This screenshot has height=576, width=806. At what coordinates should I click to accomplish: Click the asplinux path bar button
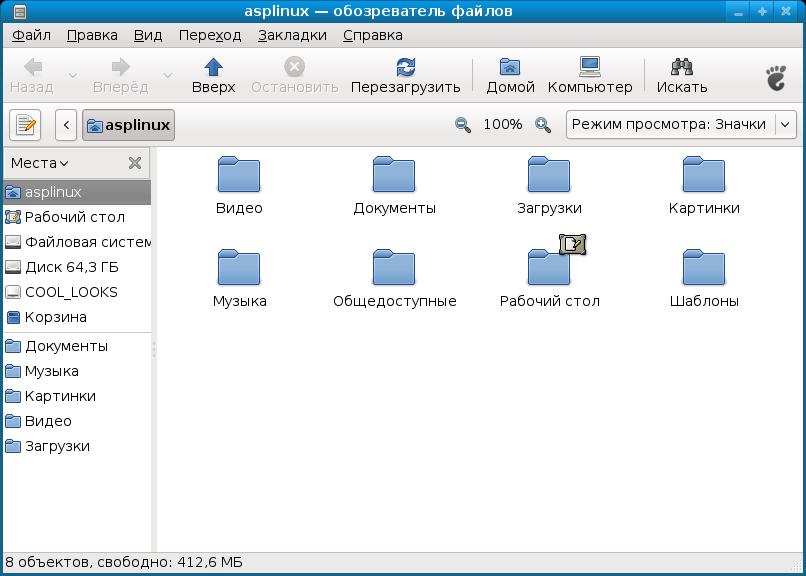click(129, 125)
